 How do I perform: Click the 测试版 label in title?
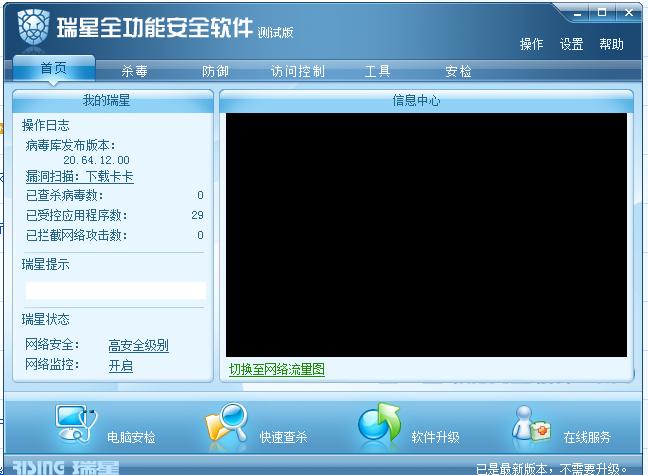[x=275, y=33]
